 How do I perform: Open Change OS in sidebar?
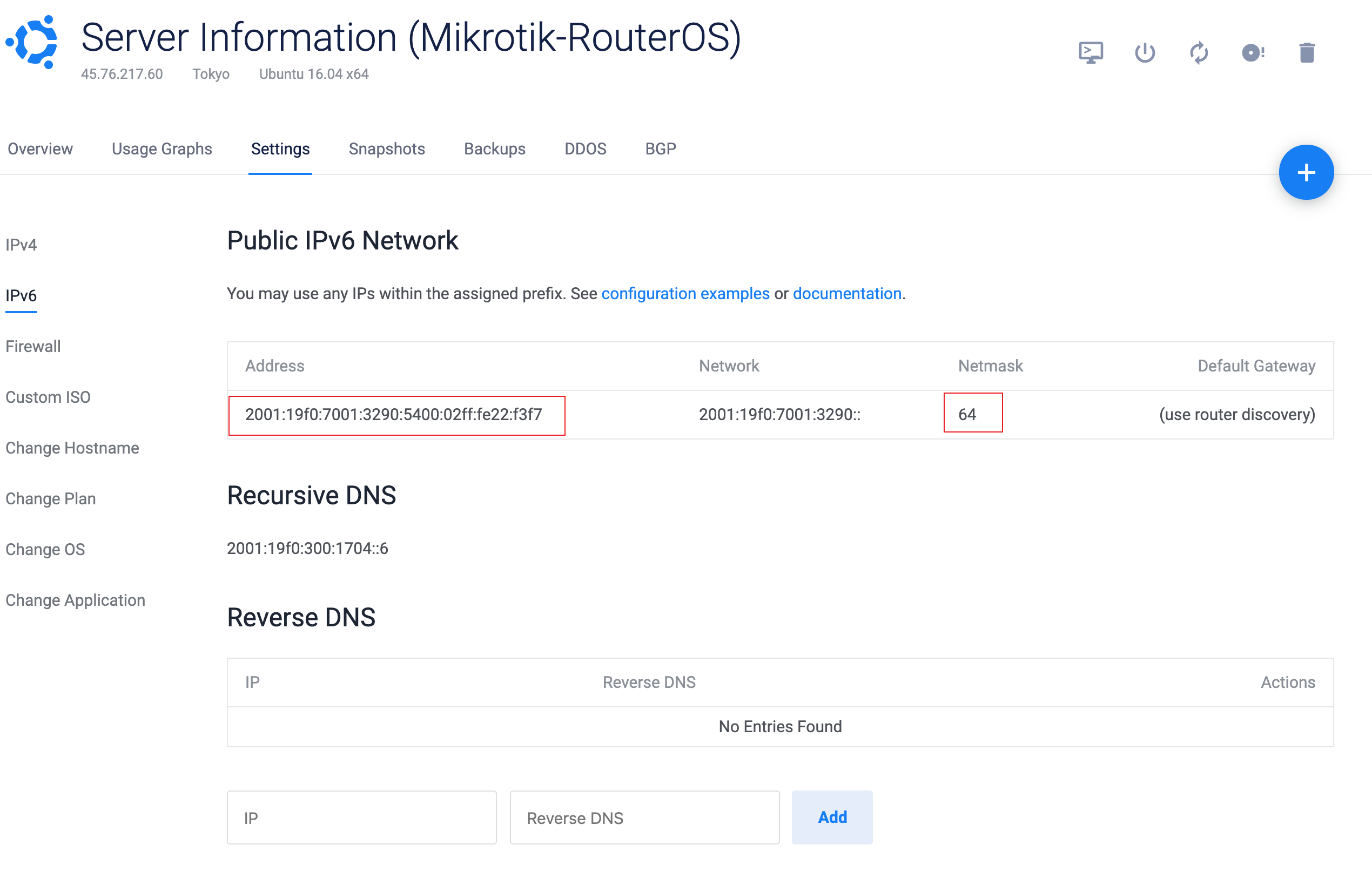tap(45, 549)
